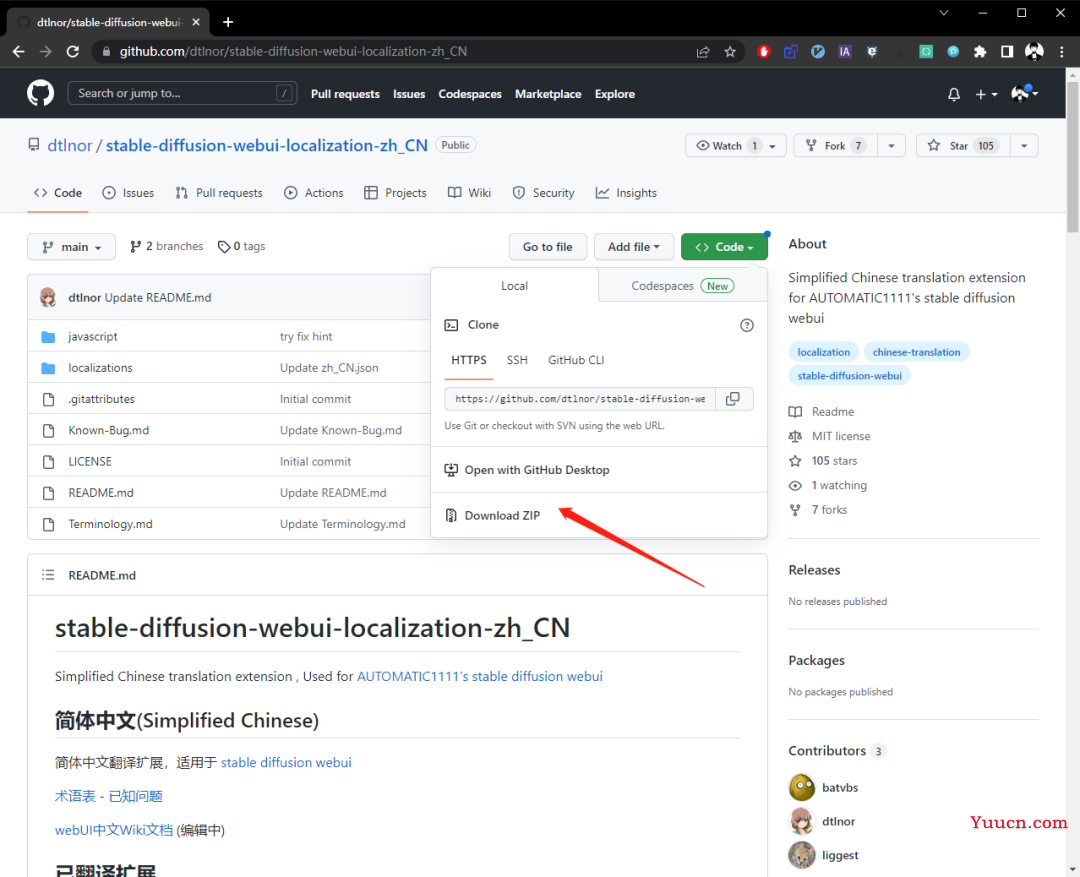The image size is (1080, 877).
Task: Open AUTOMATIC1111's stable diffusion webui link
Action: [x=479, y=677]
